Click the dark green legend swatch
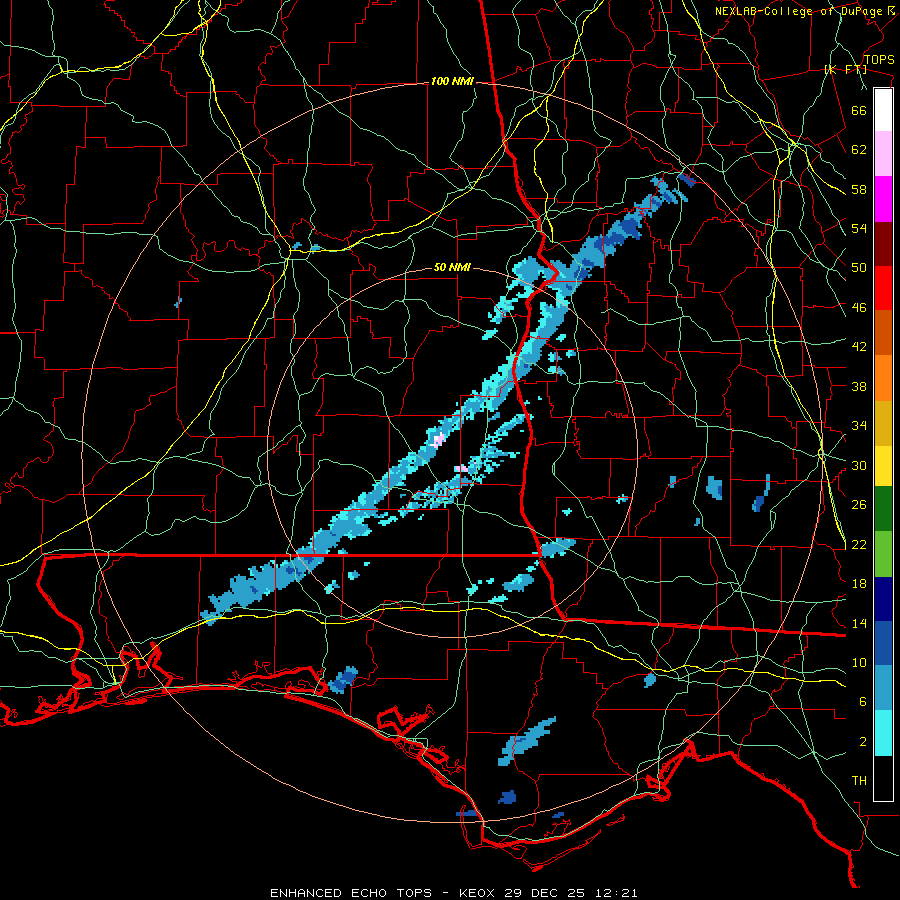 tap(883, 509)
